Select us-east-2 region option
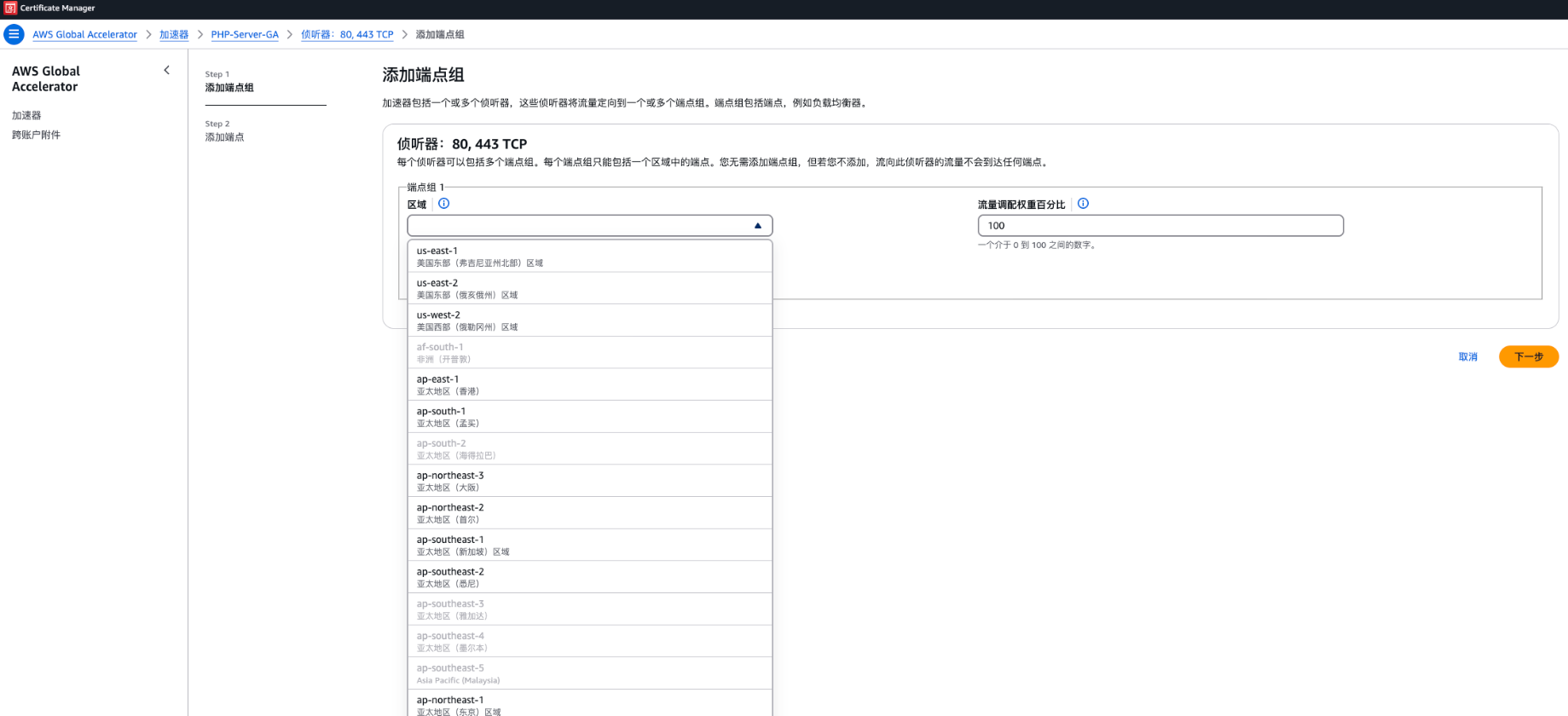The height and width of the screenshot is (716, 1568). (x=590, y=288)
